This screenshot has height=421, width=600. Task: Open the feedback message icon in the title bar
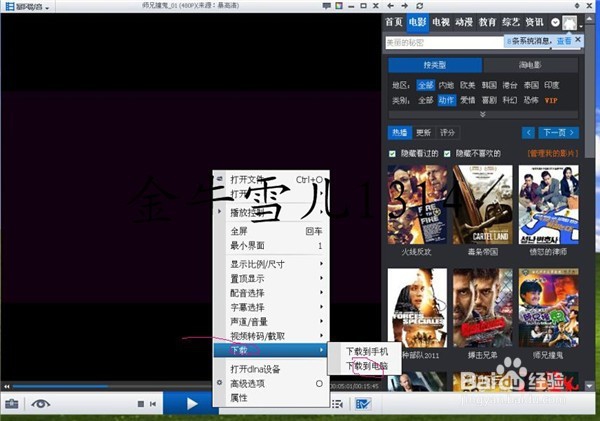[326, 6]
